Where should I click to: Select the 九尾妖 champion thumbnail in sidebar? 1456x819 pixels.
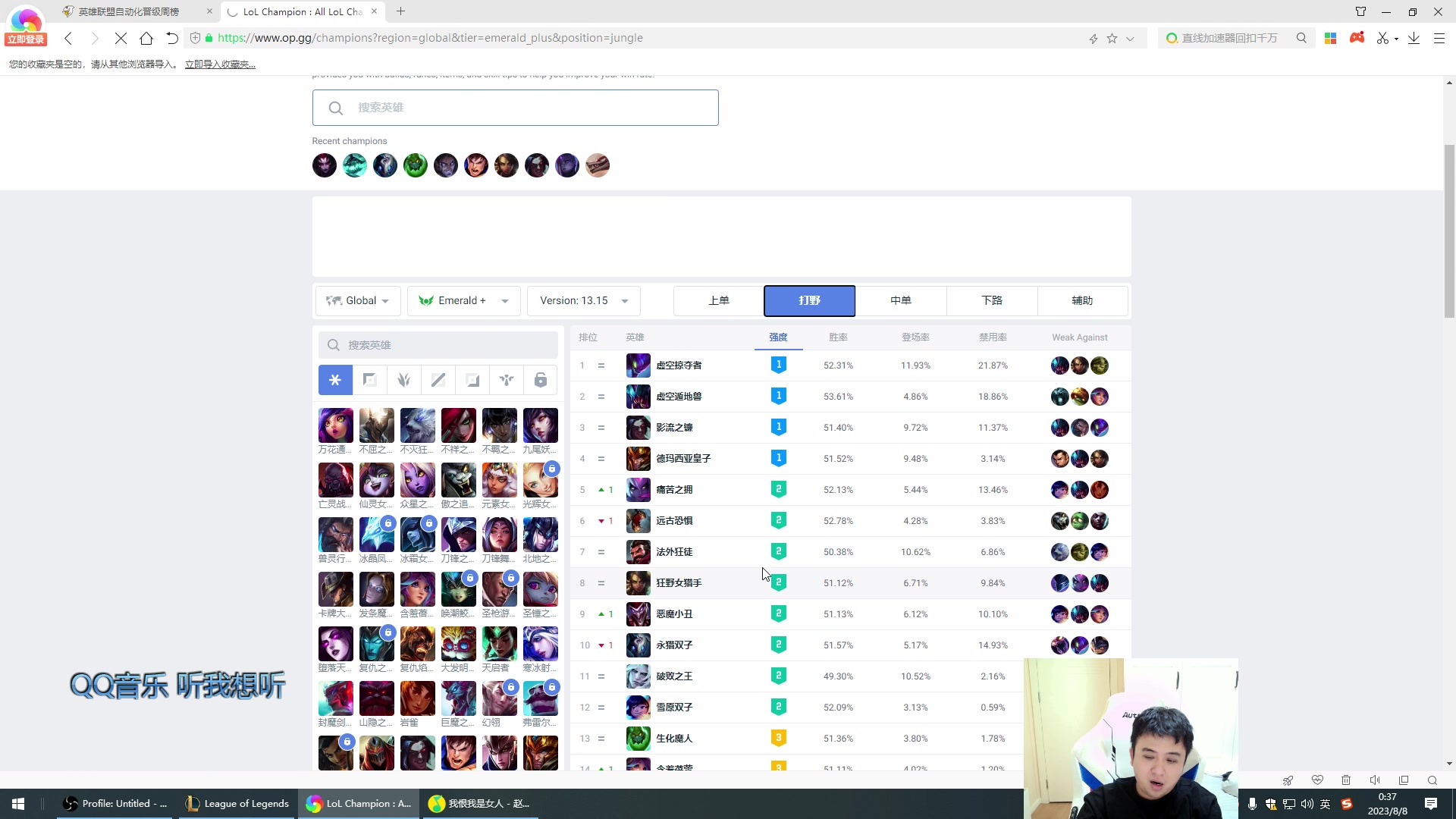click(x=541, y=425)
